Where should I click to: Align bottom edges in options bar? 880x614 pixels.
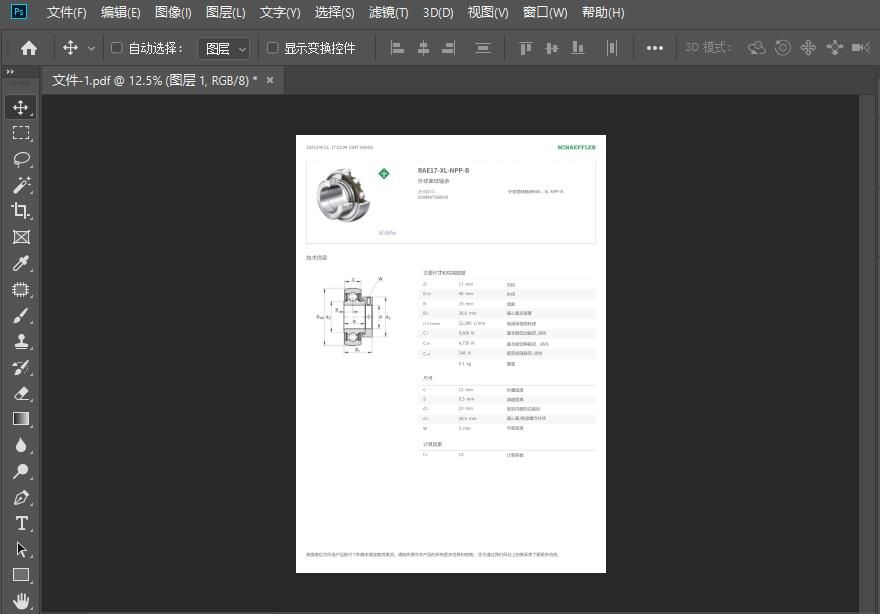click(578, 48)
